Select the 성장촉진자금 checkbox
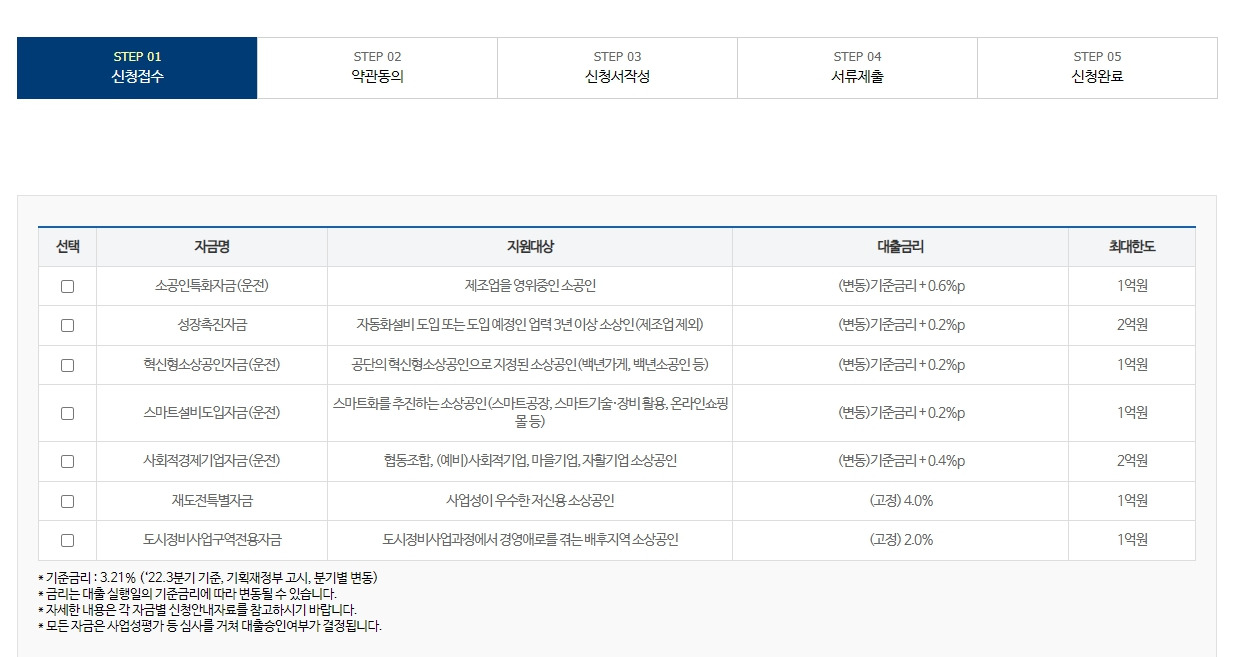1236x657 pixels. coord(67,325)
